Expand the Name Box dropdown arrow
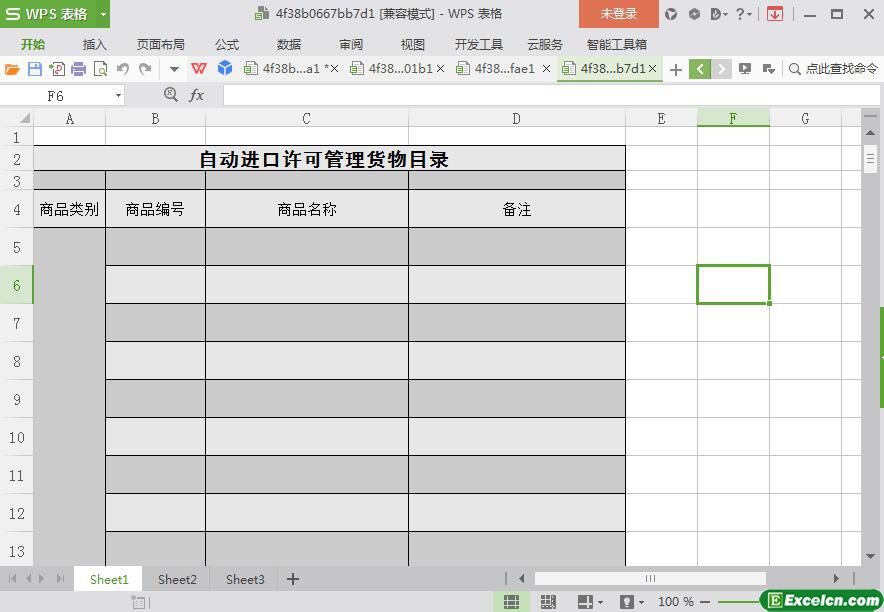The height and width of the screenshot is (612, 884). 118,95
